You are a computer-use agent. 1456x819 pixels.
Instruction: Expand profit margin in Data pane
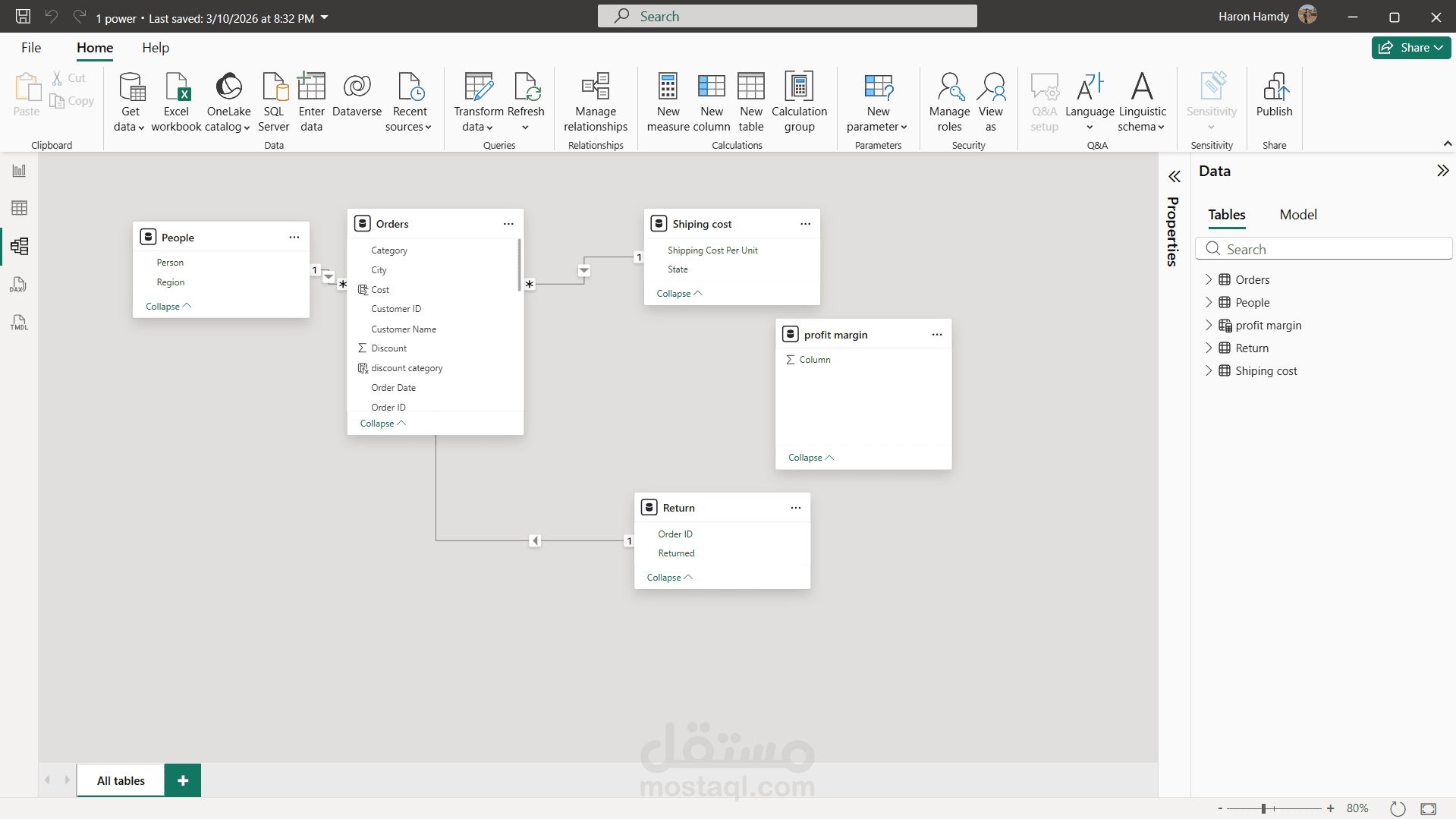tap(1209, 326)
